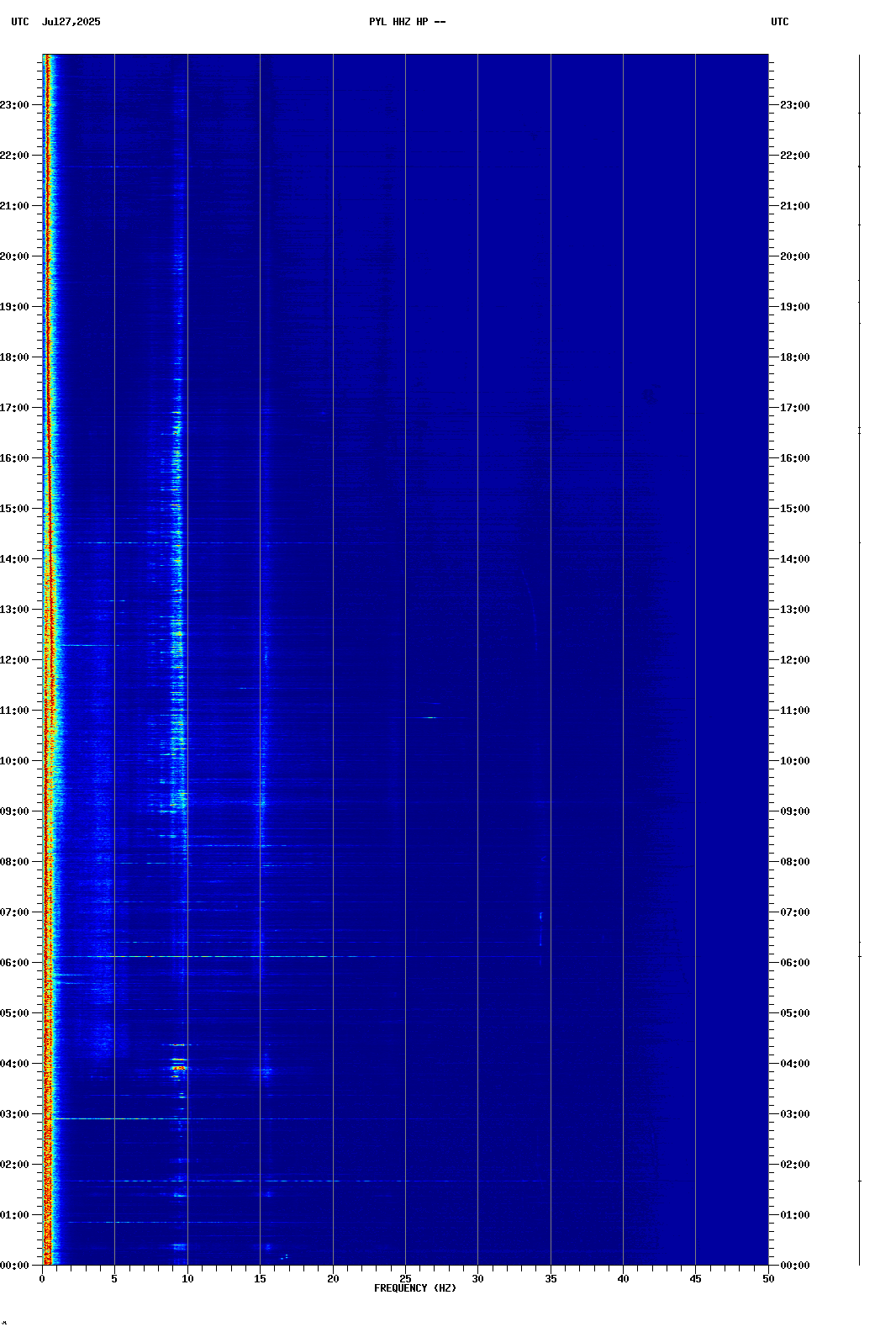Screen dimensions: 896x1332
Task: Click the '15:00' label on the right time axis
Action: (795, 509)
